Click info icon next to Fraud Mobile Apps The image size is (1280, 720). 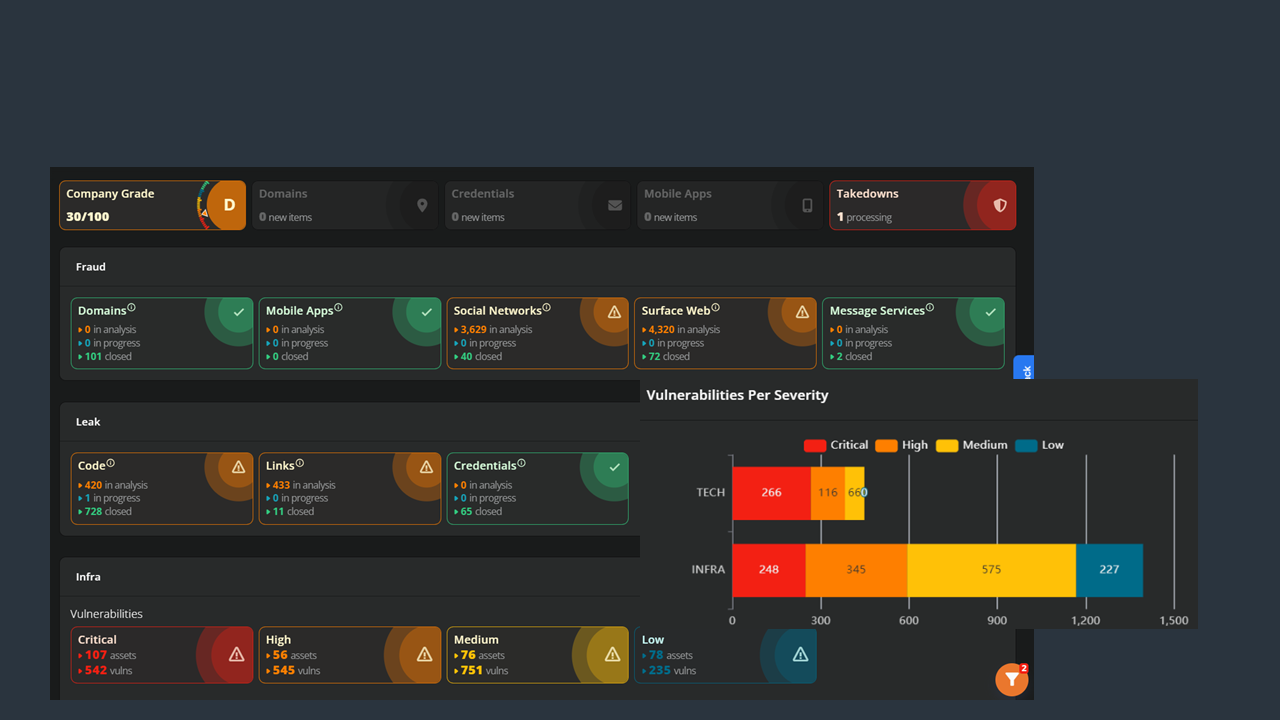pyautogui.click(x=338, y=308)
